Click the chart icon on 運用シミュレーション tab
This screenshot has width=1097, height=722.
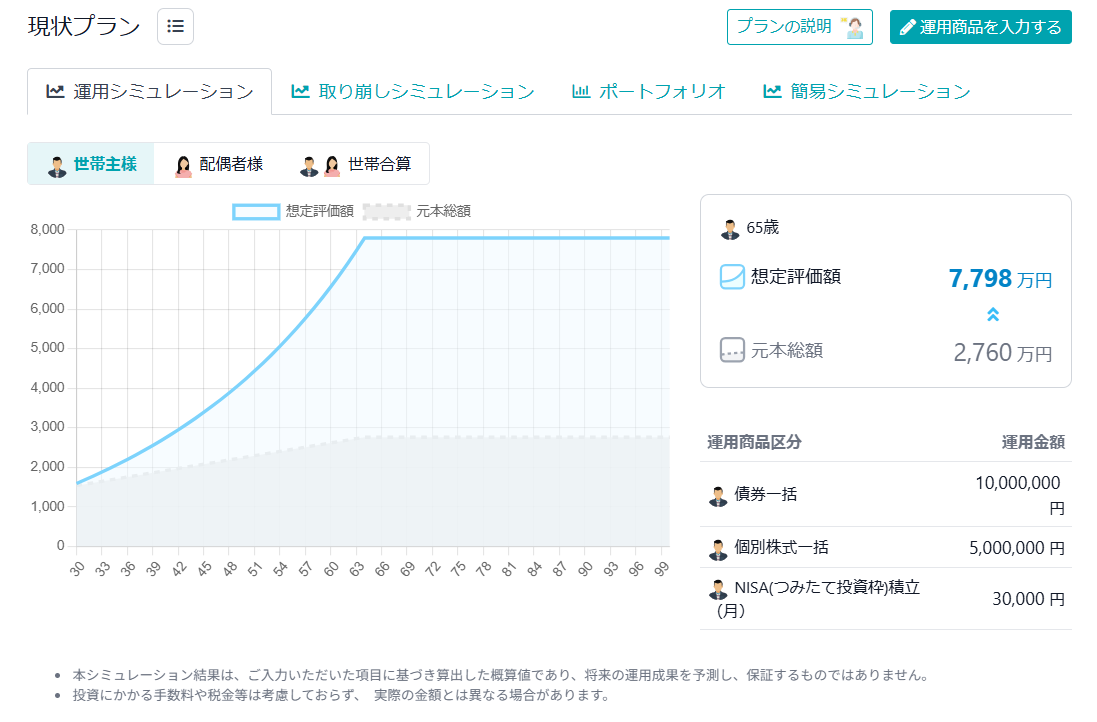56,90
